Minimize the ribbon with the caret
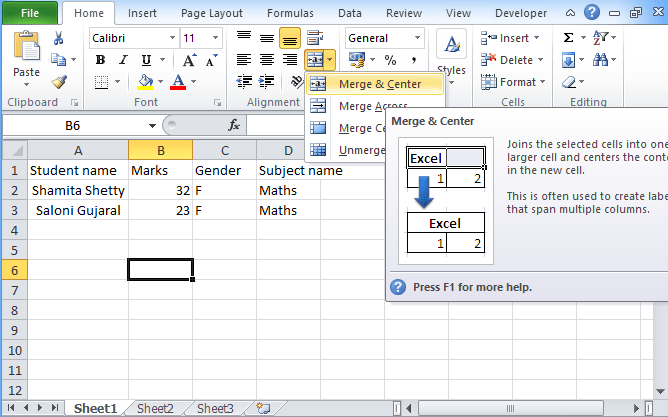Viewport: 668px width, 417px height. click(x=570, y=13)
